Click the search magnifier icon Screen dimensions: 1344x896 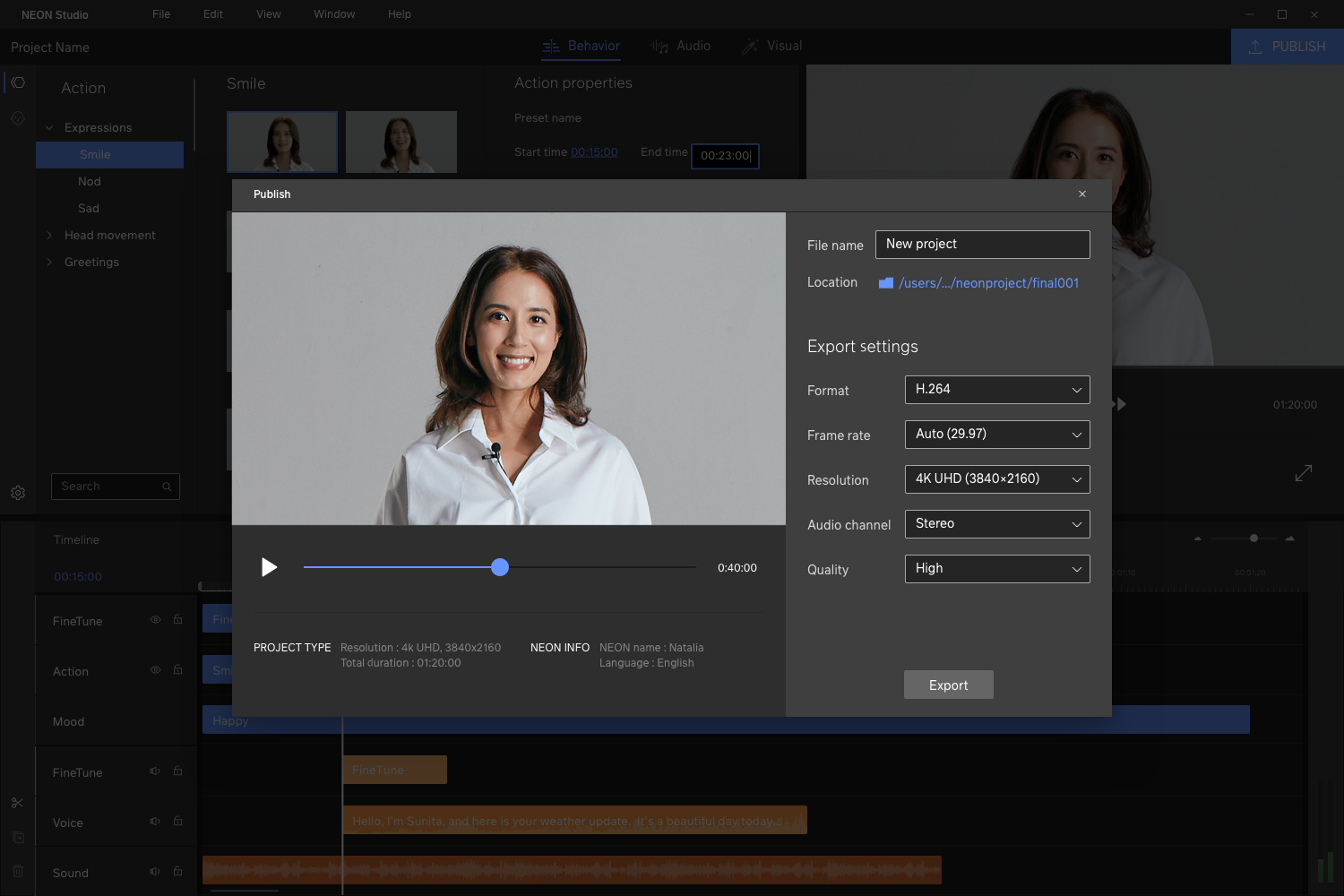coord(167,487)
